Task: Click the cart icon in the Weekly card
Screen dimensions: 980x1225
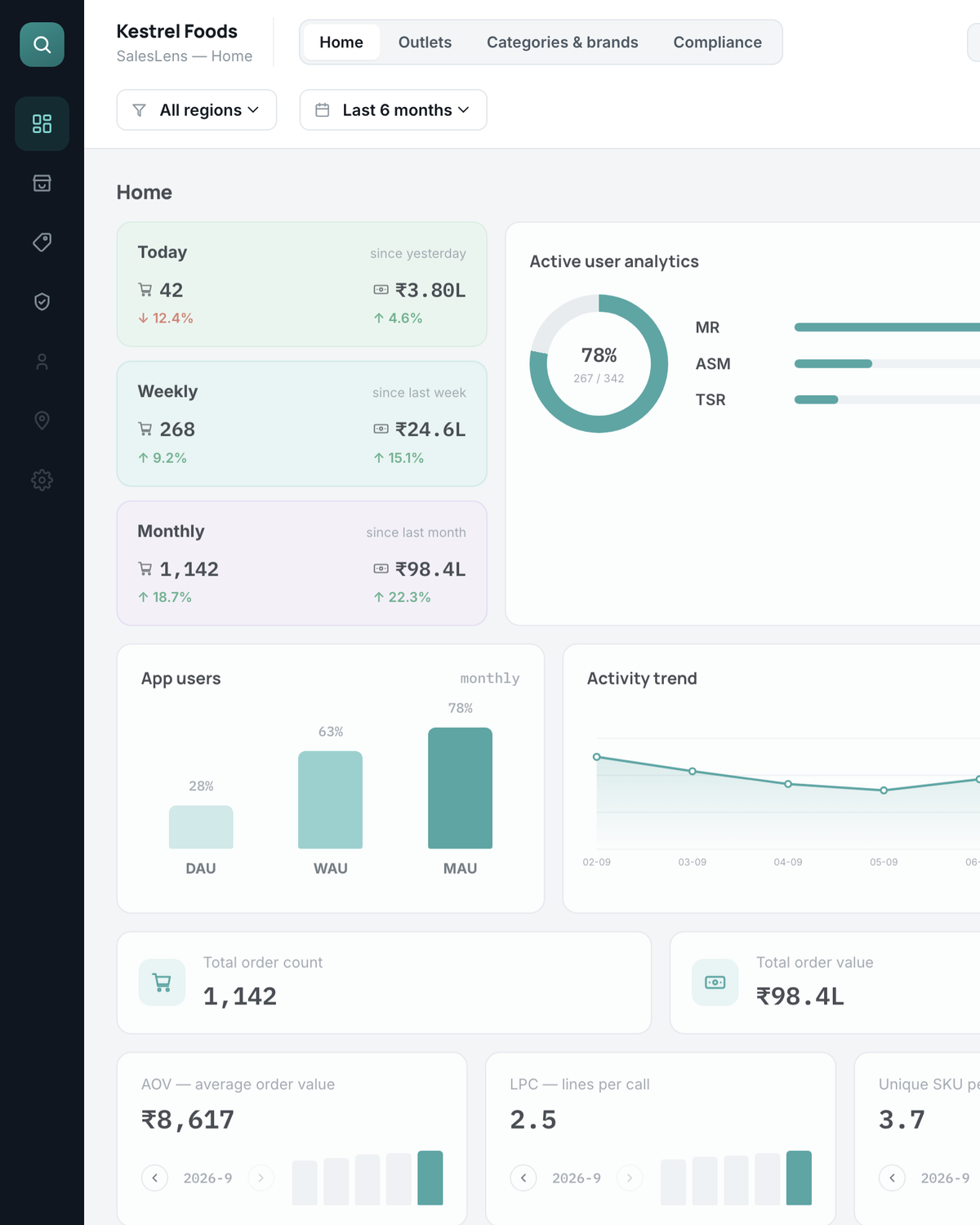Action: tap(145, 429)
